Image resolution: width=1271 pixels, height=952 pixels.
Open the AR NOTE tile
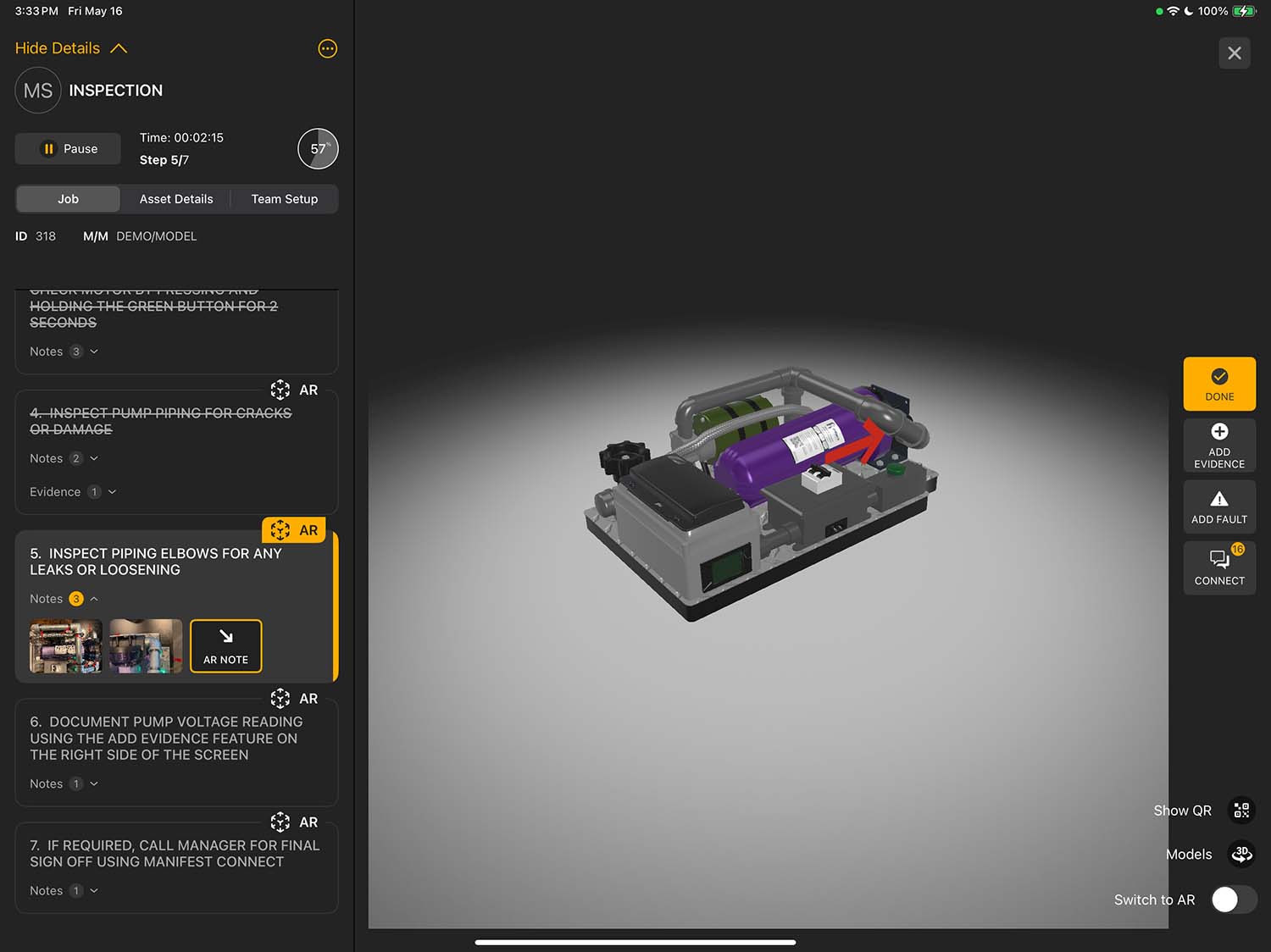[226, 646]
